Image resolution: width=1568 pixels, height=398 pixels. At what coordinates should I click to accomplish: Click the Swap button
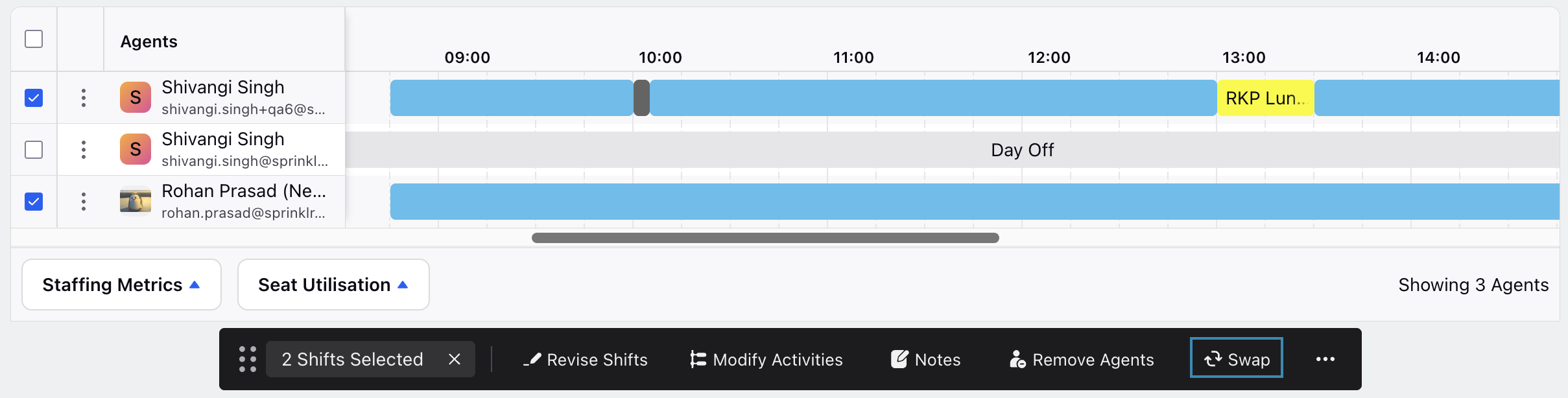pyautogui.click(x=1237, y=358)
